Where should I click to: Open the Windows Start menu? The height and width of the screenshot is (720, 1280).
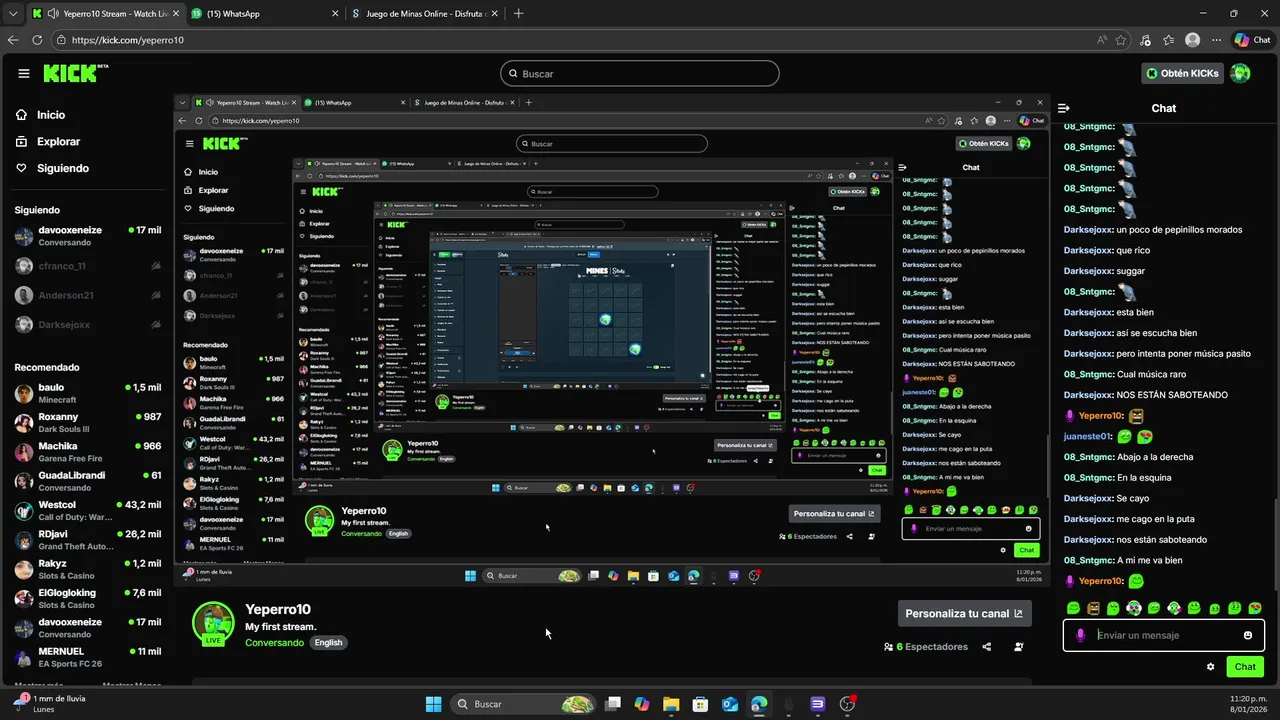[433, 704]
